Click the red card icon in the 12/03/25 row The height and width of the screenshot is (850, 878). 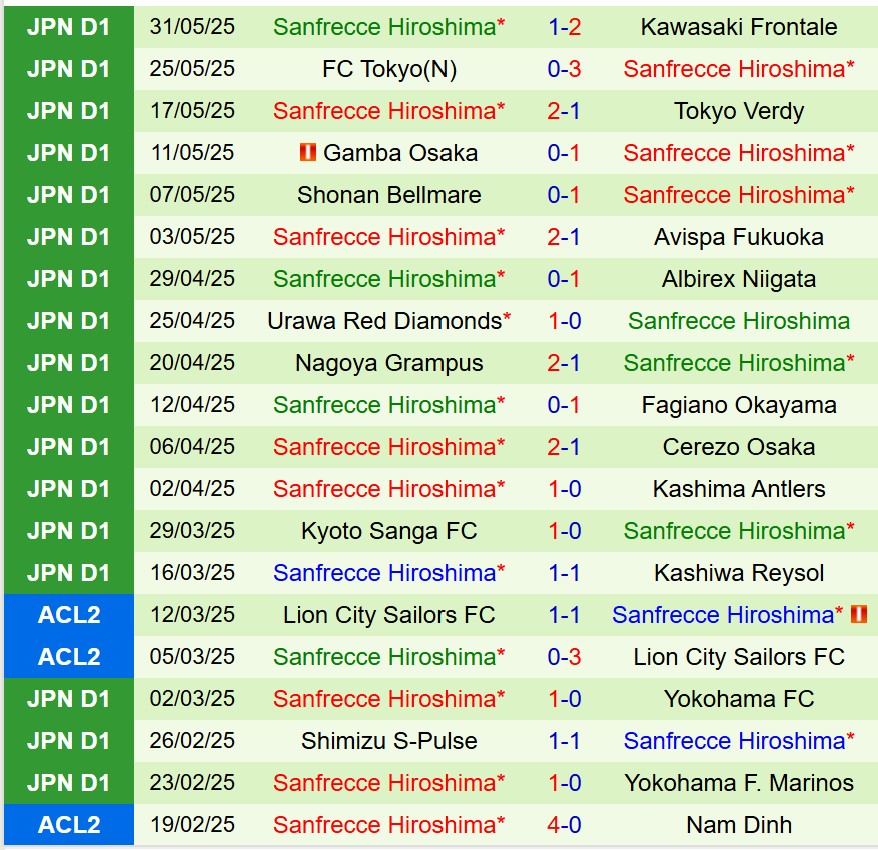857,615
